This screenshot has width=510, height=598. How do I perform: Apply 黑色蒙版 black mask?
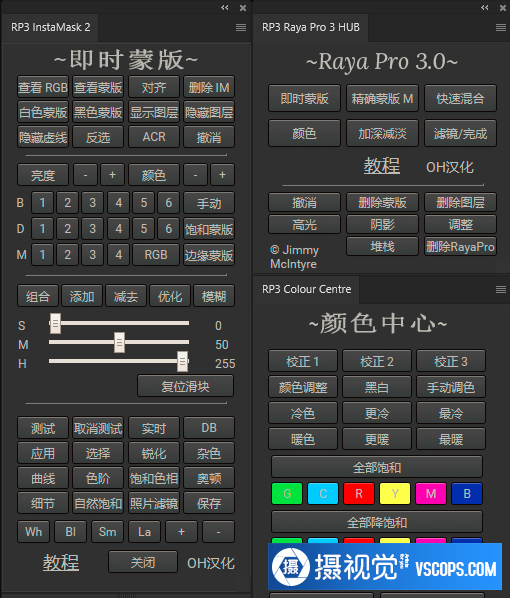pyautogui.click(x=98, y=112)
